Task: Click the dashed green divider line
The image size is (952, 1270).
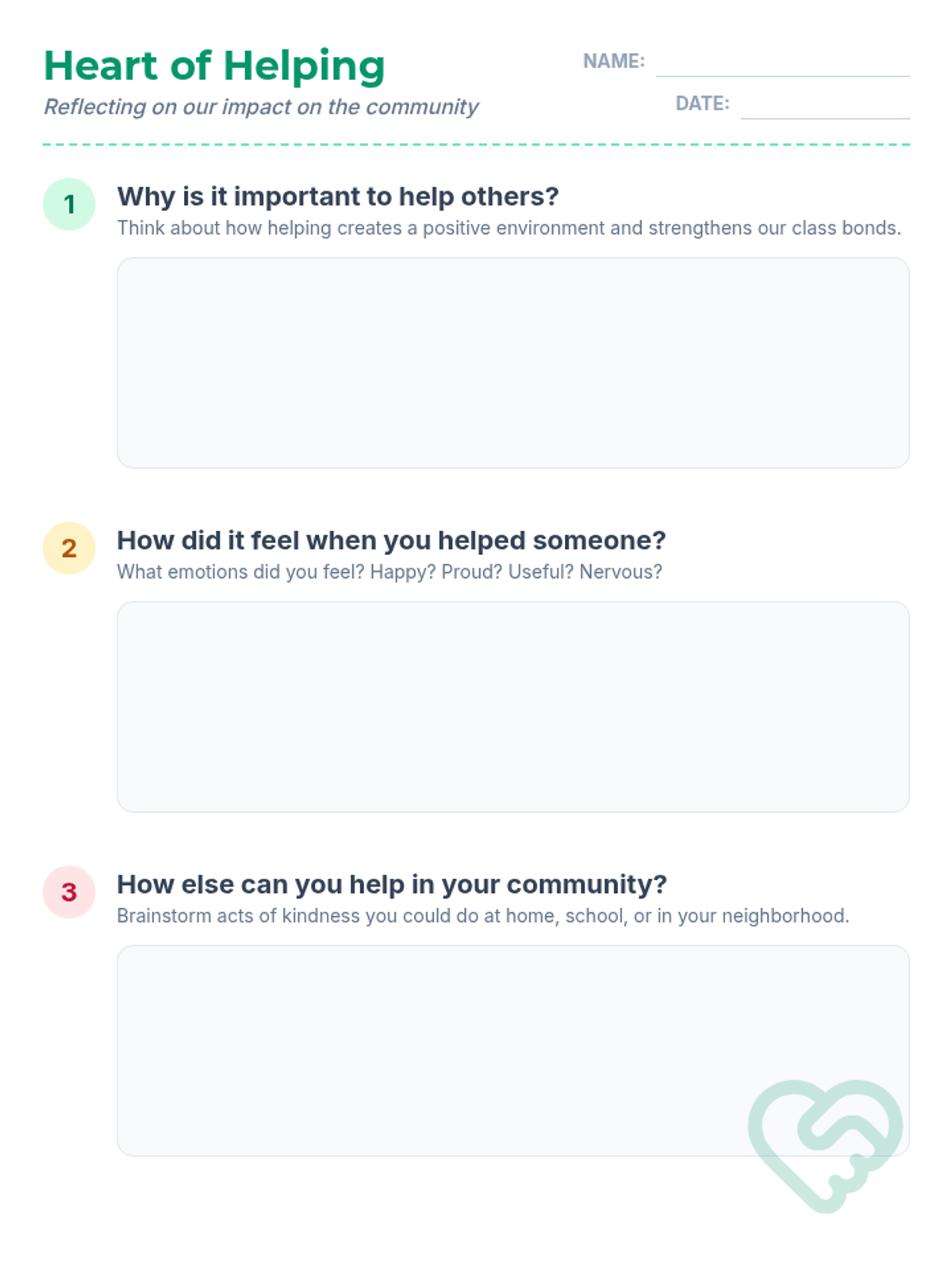Action: point(476,144)
